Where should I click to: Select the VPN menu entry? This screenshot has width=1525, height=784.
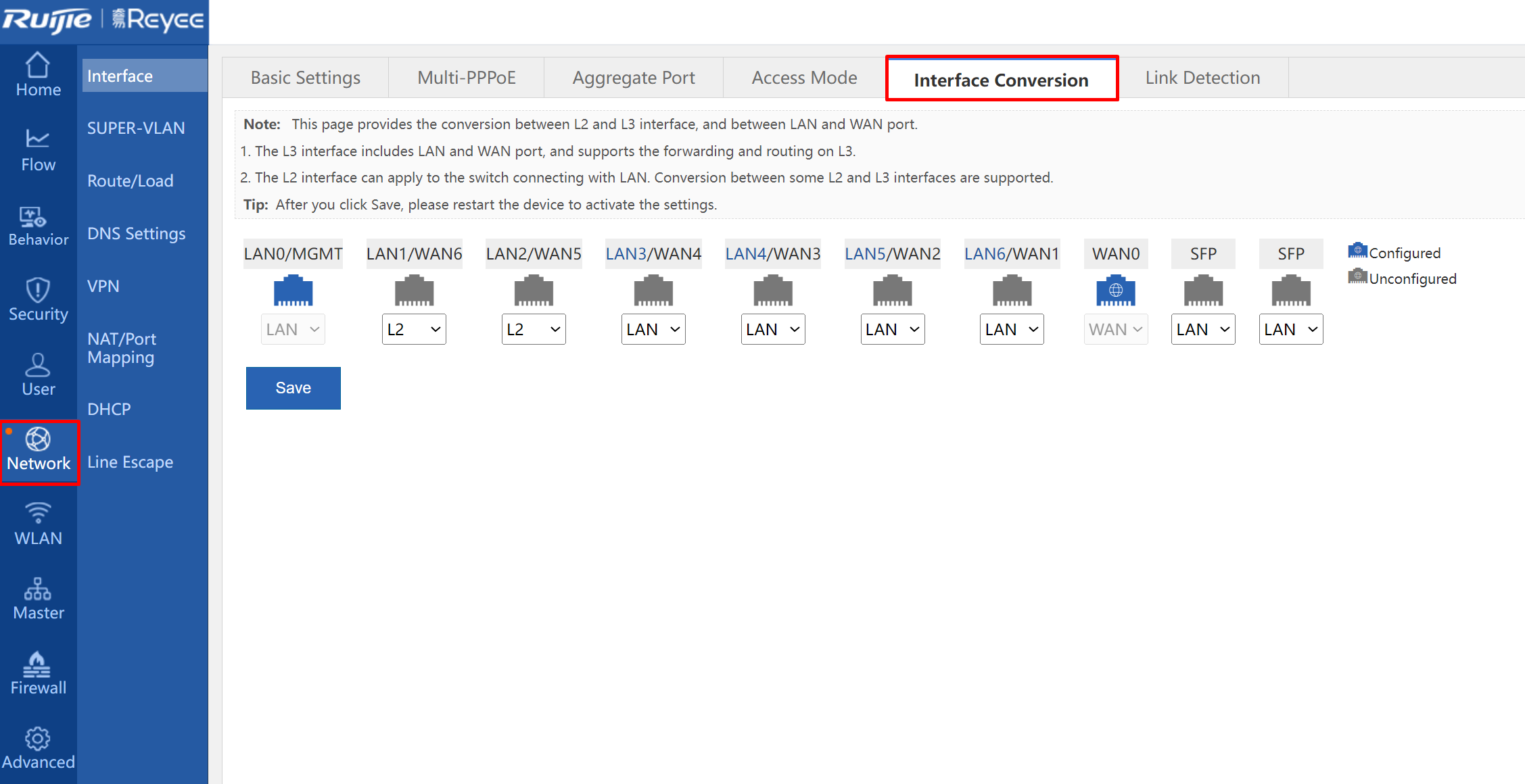tap(102, 286)
